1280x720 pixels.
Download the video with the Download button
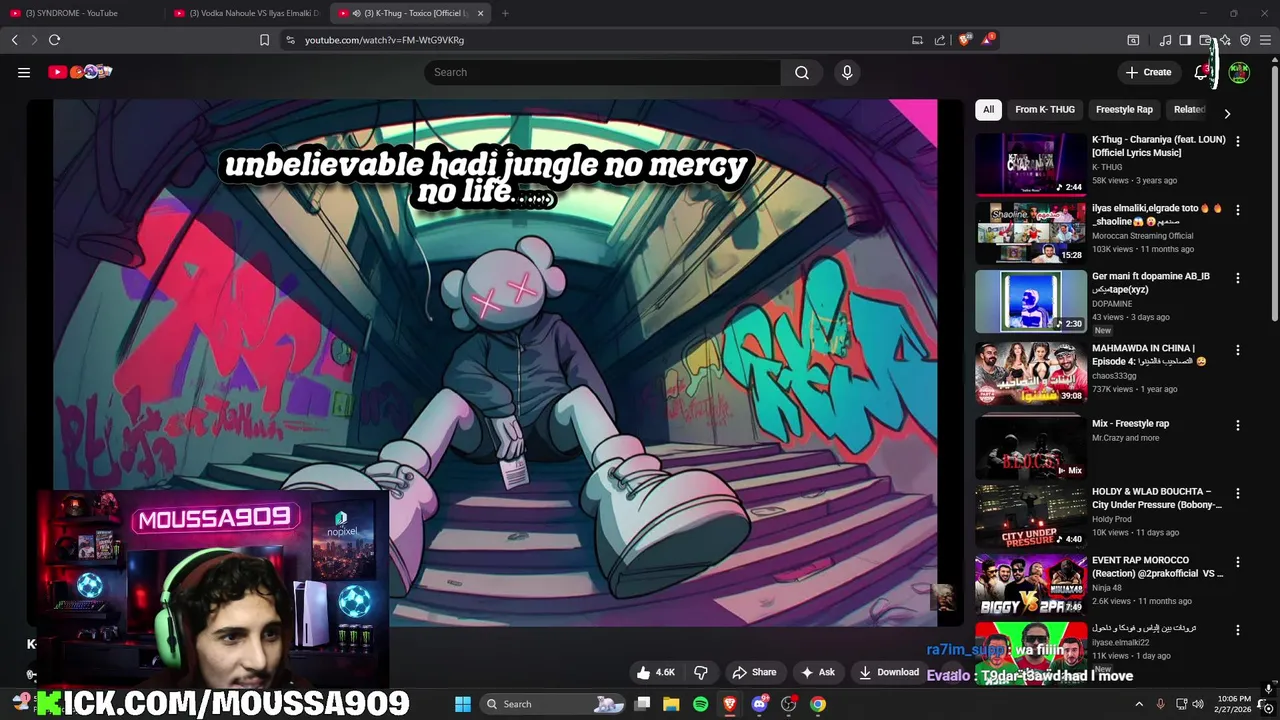889,672
